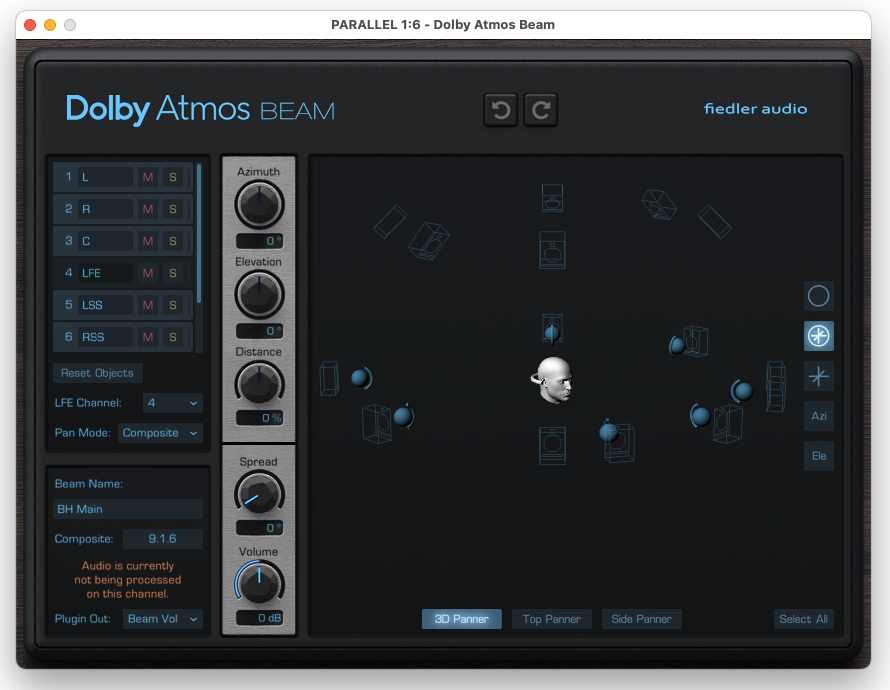Select the rightmost wireframe speaker in panner
Viewport: 890px width, 690px height.
pos(776,386)
